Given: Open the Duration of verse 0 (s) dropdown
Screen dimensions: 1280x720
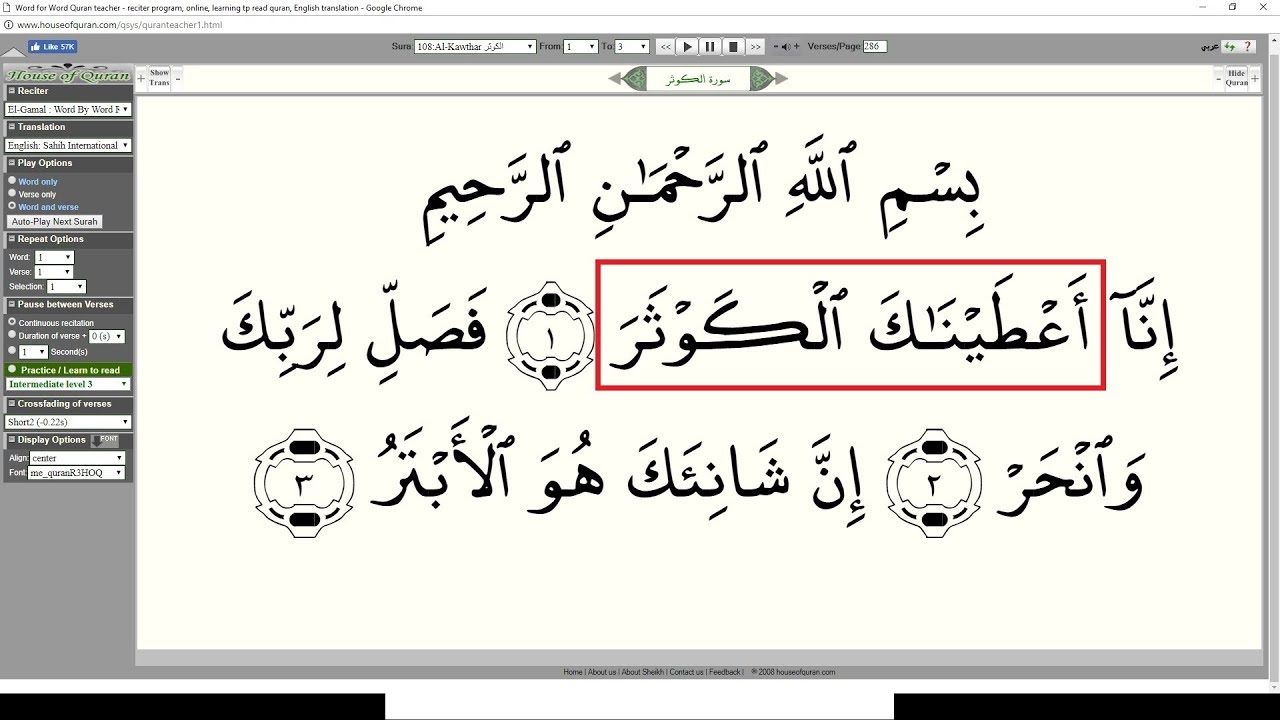Looking at the screenshot, I should click(107, 336).
